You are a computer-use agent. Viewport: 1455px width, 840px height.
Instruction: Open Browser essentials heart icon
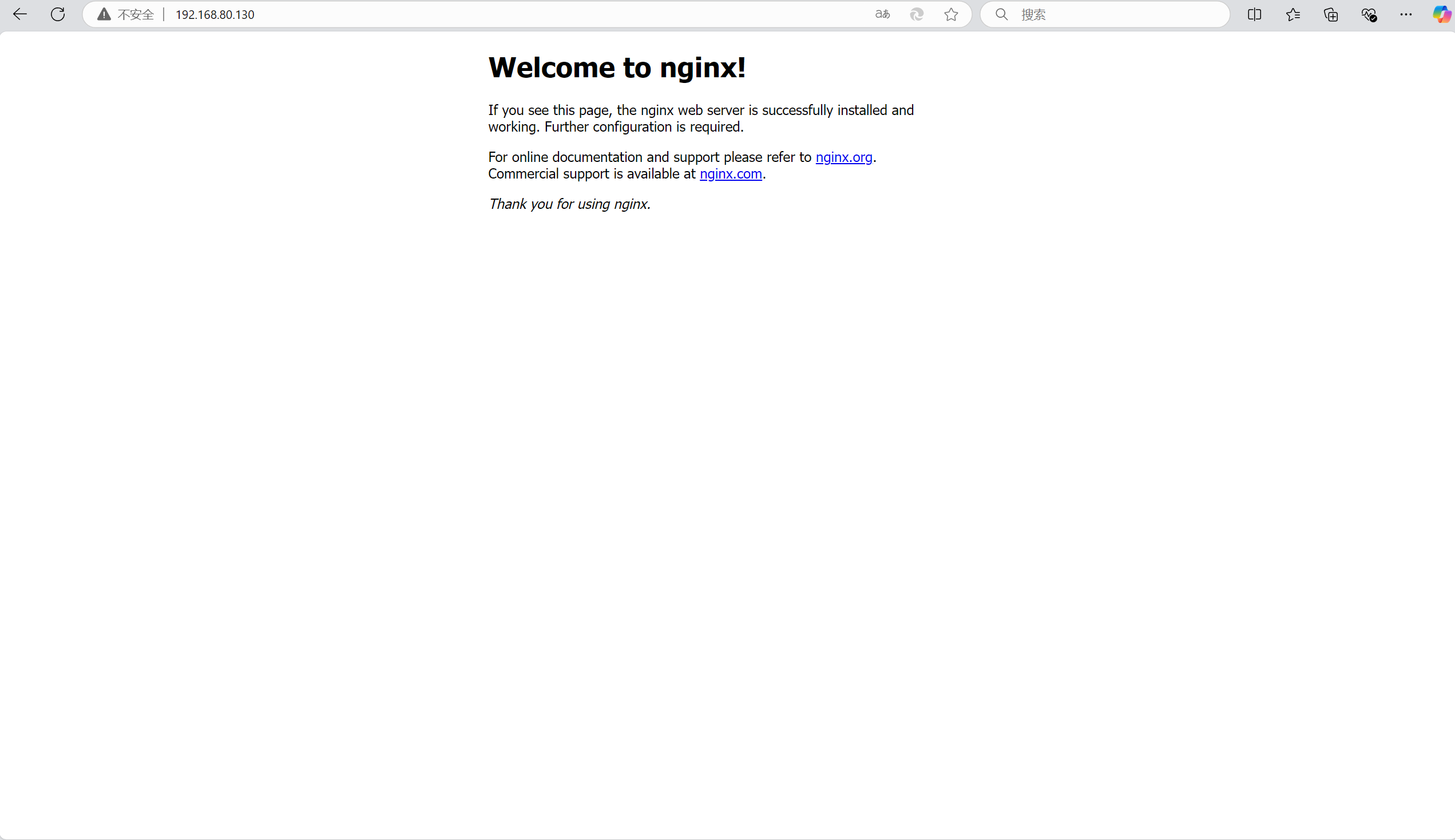(1369, 14)
